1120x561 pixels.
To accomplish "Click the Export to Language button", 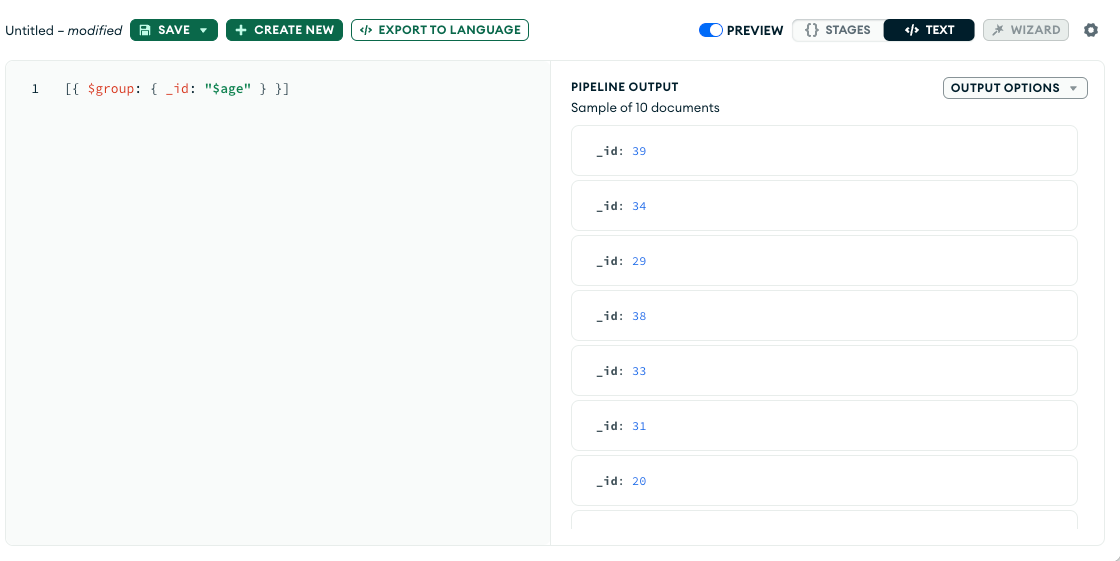I will [x=440, y=30].
